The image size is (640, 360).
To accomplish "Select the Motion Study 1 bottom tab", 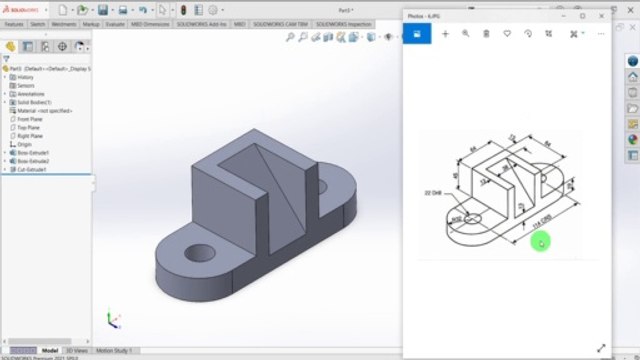I will pos(114,351).
